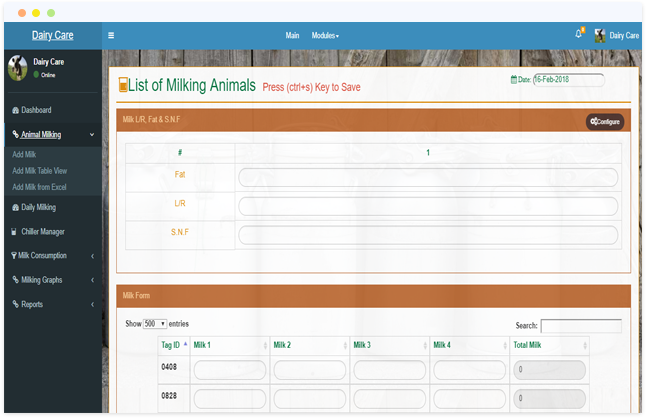Click the Milking Graphs icon
The image size is (646, 418).
(x=16, y=280)
